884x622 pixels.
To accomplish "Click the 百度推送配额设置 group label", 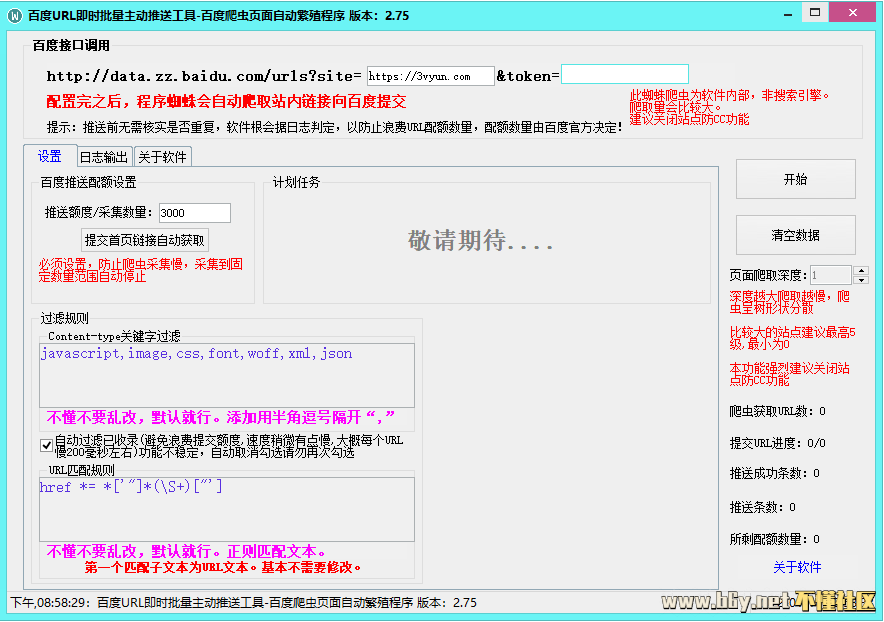I will tap(89, 182).
